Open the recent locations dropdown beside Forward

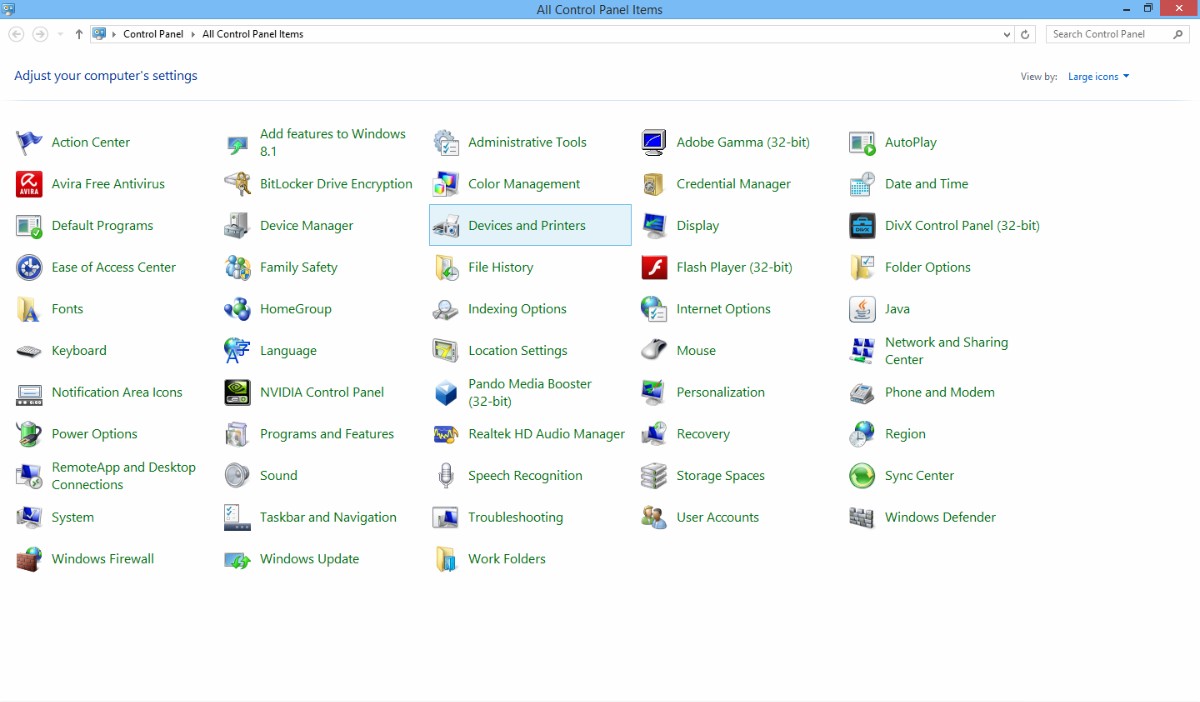(60, 34)
